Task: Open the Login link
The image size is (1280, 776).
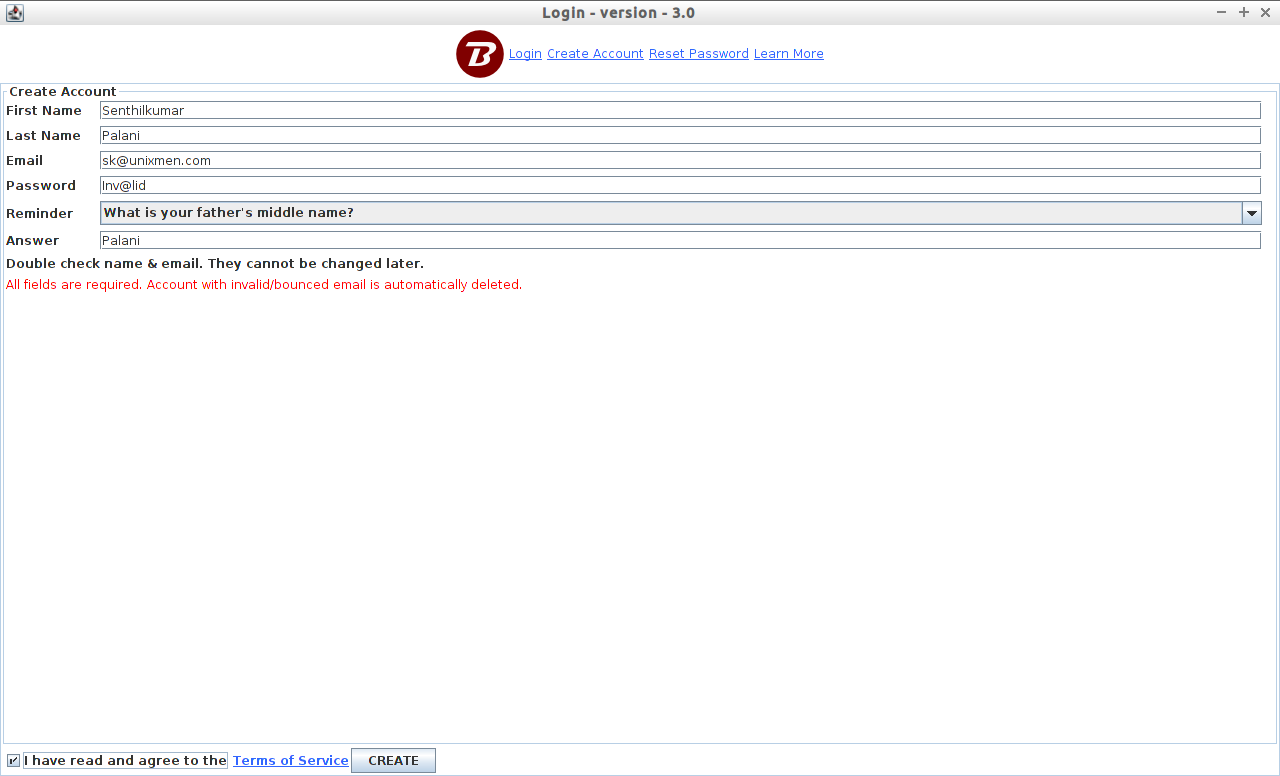Action: tap(525, 54)
